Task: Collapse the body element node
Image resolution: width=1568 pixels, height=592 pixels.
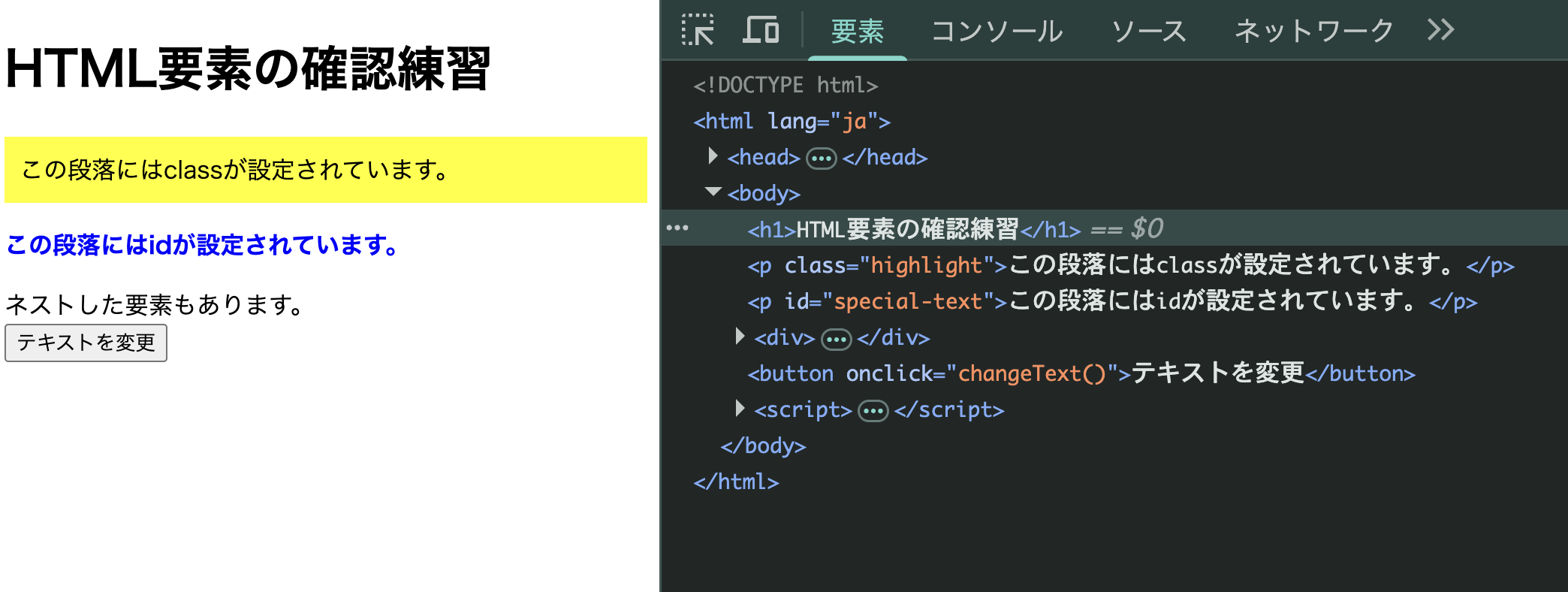Action: (713, 192)
